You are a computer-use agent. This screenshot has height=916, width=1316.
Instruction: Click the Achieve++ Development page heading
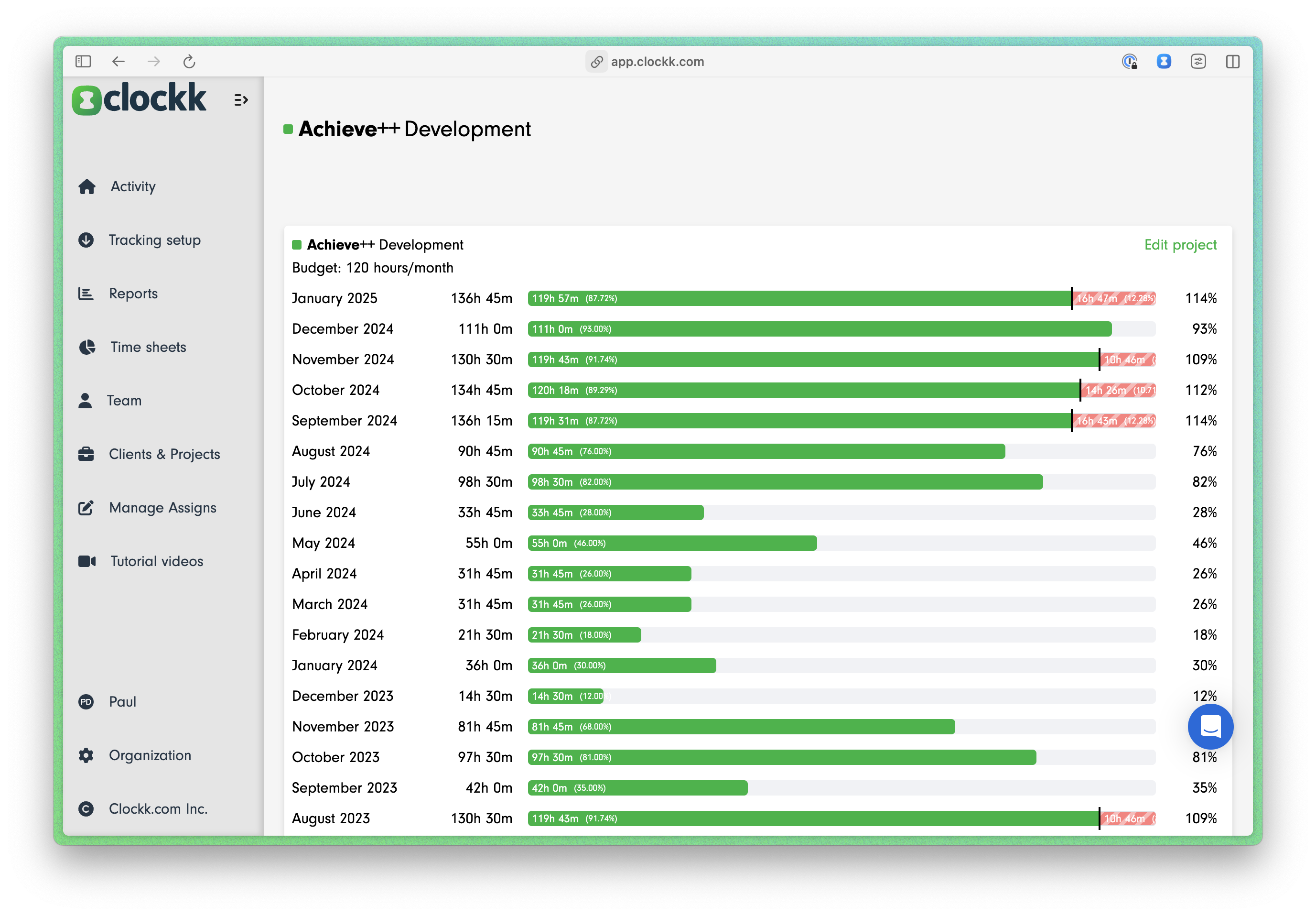[x=415, y=129]
